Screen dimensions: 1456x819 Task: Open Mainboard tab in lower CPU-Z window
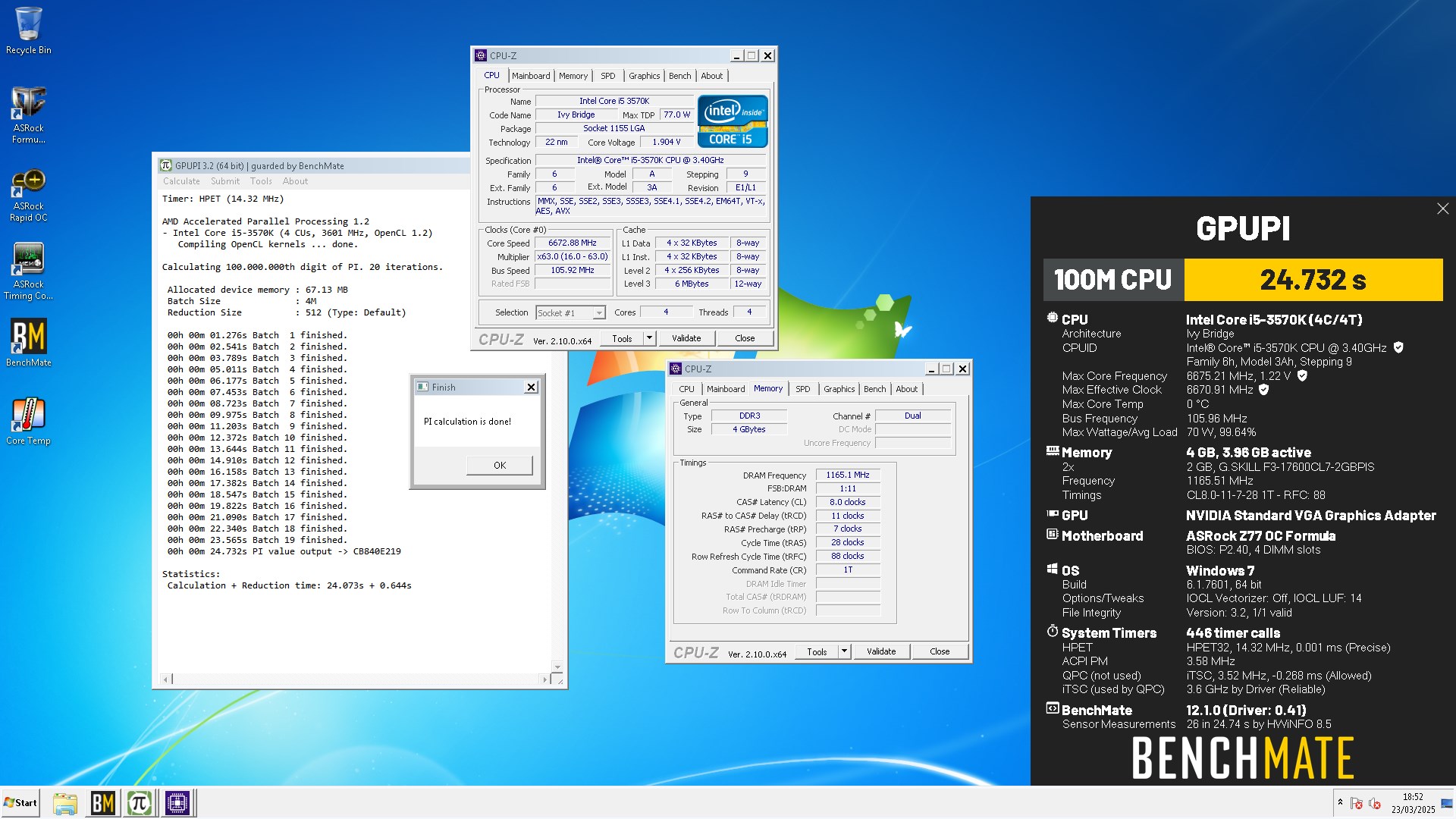[x=726, y=389]
